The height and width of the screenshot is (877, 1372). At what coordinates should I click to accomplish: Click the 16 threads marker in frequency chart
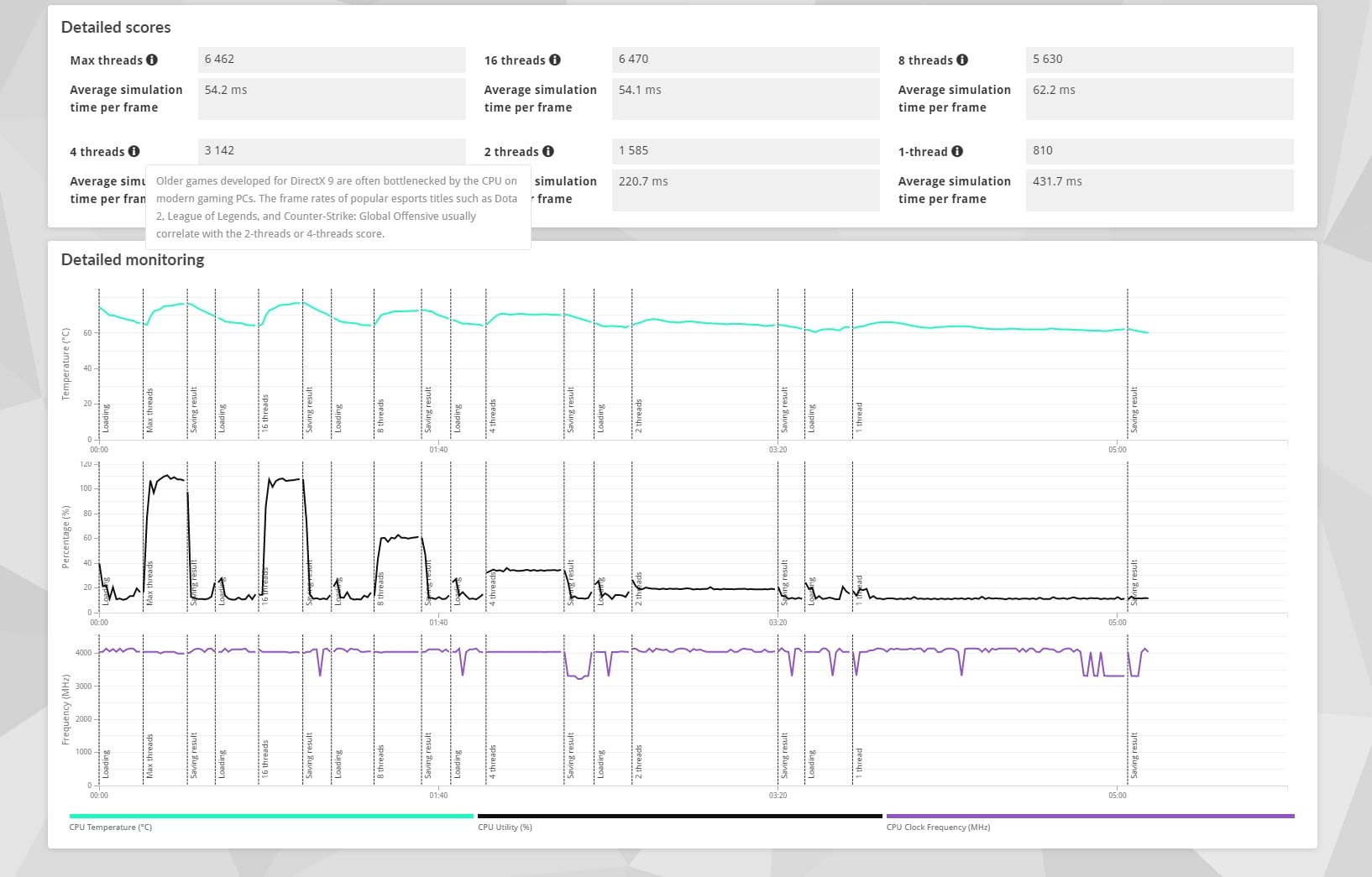click(264, 759)
